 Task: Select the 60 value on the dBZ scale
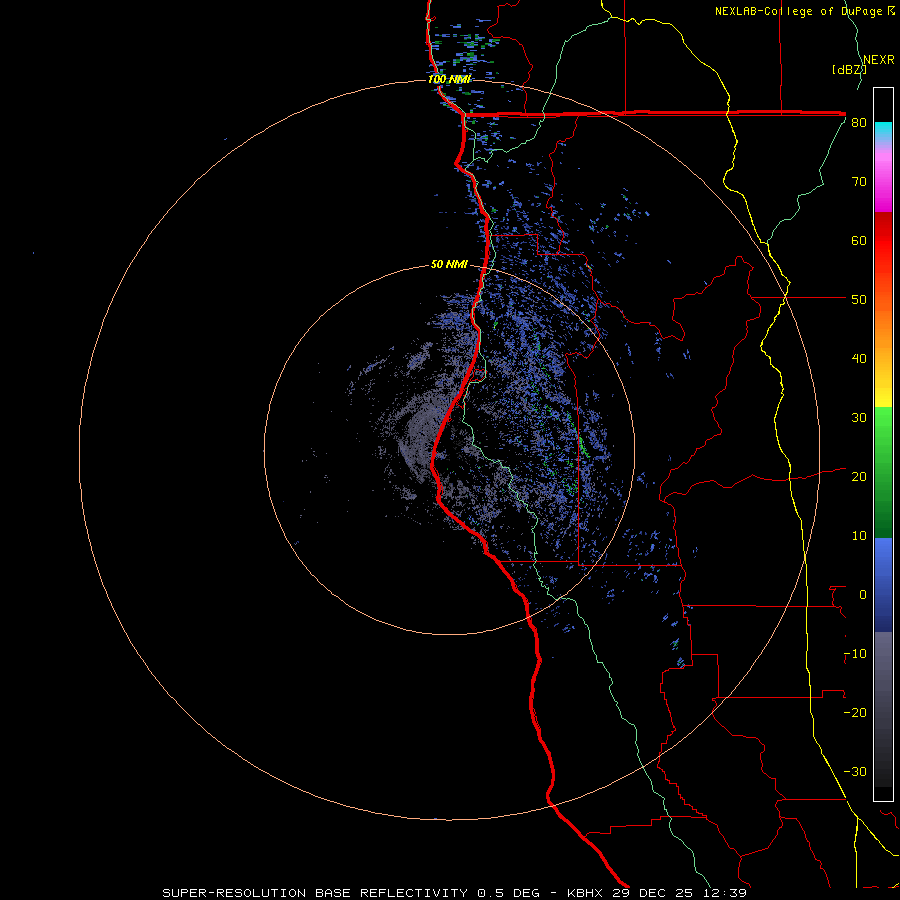click(x=859, y=241)
